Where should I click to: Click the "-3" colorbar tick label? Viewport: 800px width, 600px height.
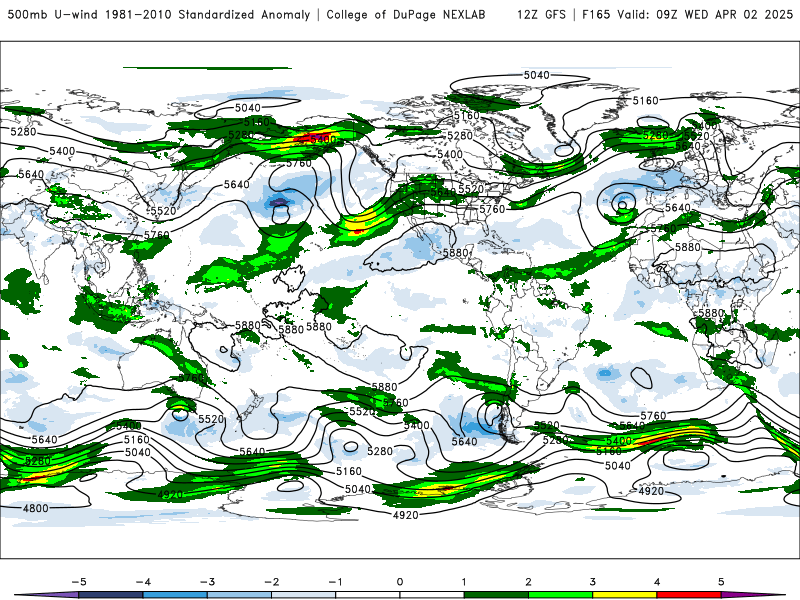pos(207,582)
